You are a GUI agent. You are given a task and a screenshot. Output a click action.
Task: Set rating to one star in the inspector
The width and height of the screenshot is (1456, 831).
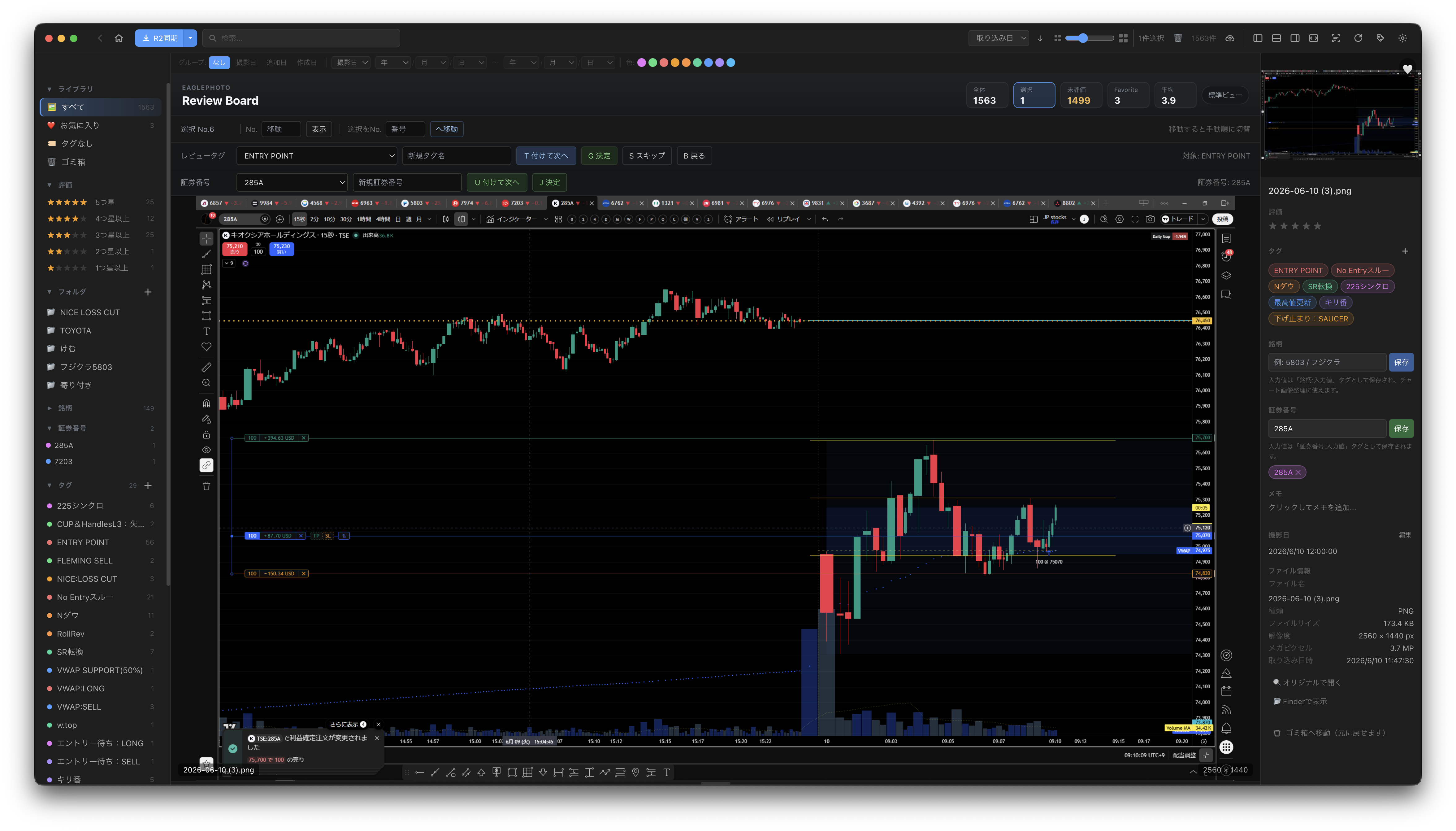[1272, 226]
